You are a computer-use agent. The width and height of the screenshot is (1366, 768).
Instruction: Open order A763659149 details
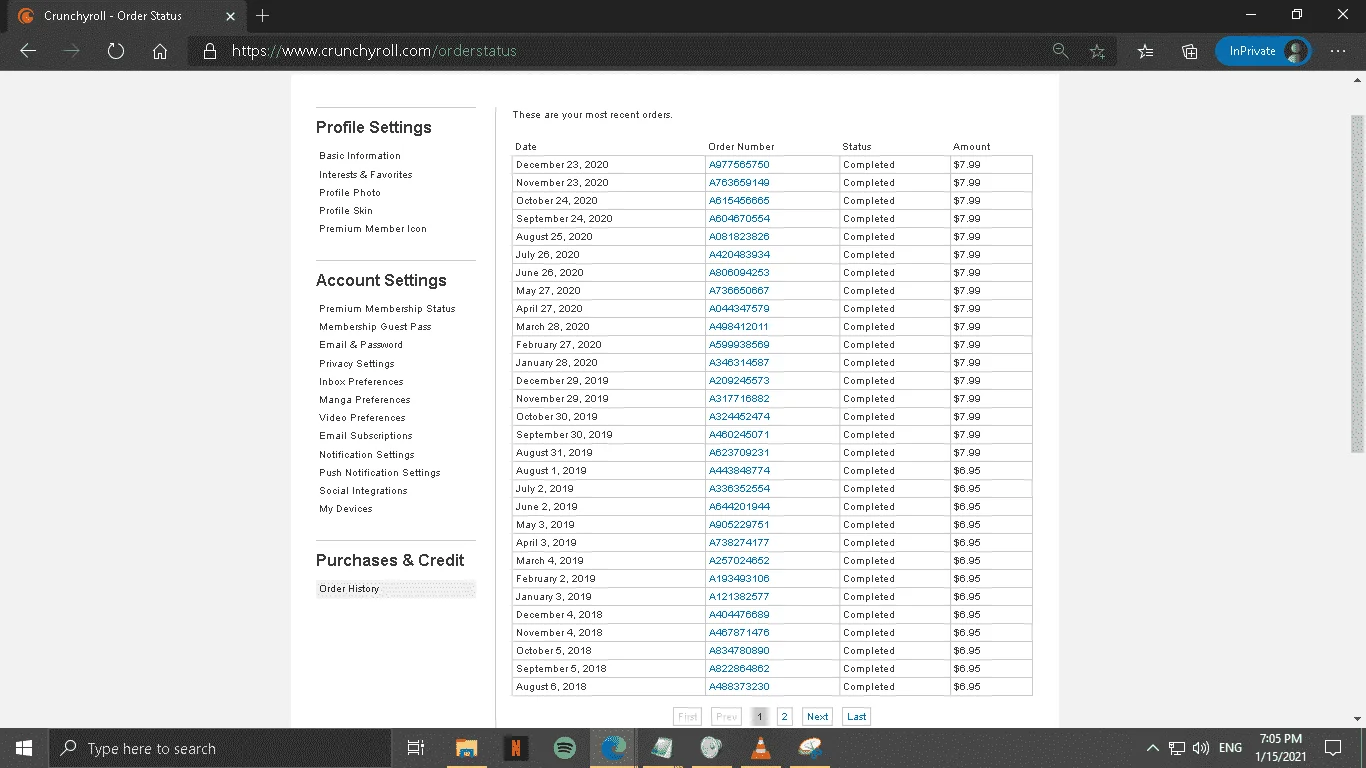pyautogui.click(x=739, y=183)
